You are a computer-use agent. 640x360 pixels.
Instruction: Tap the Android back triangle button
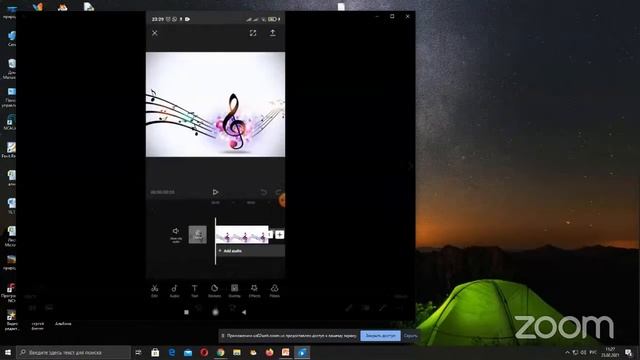click(244, 312)
